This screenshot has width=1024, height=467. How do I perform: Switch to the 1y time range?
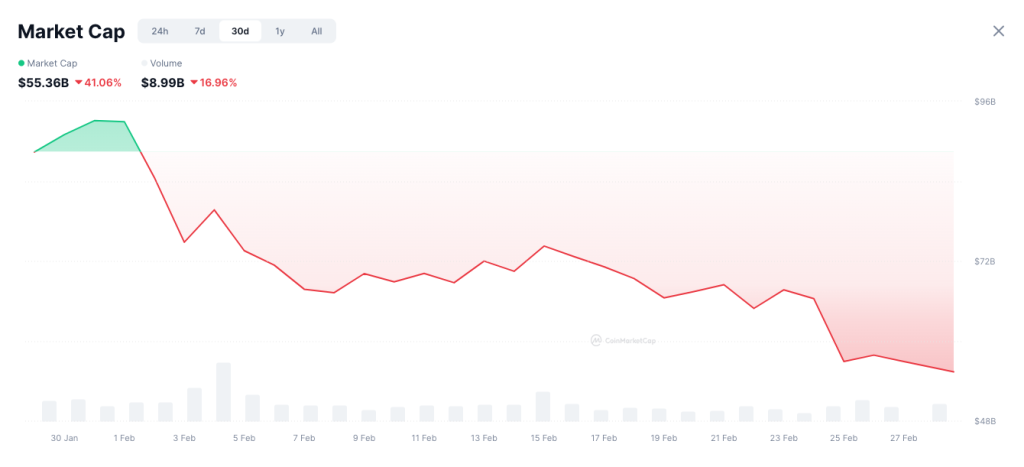point(280,31)
